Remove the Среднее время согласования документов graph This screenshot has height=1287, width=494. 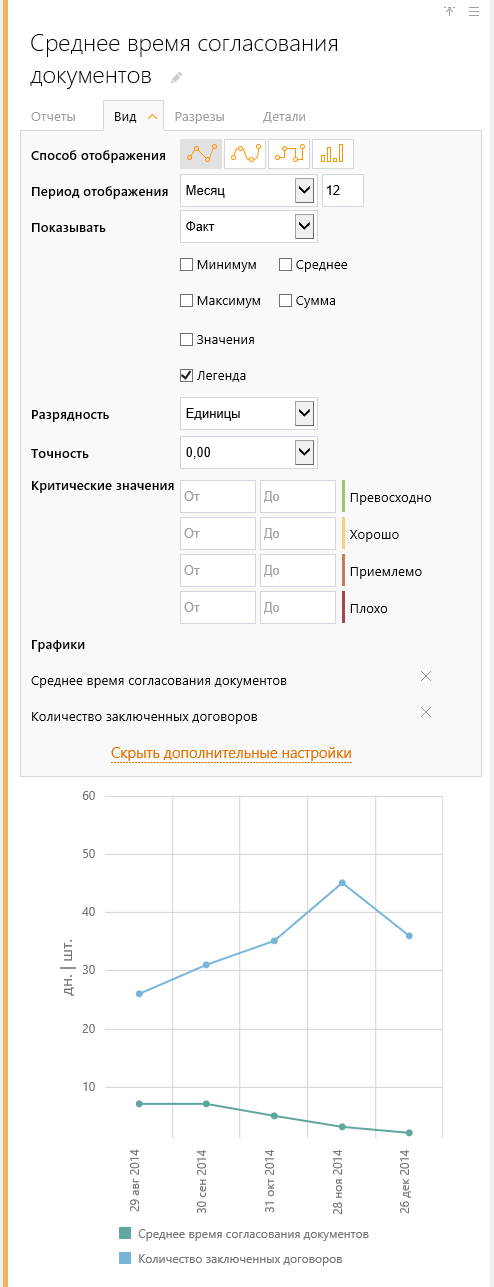coord(426,676)
